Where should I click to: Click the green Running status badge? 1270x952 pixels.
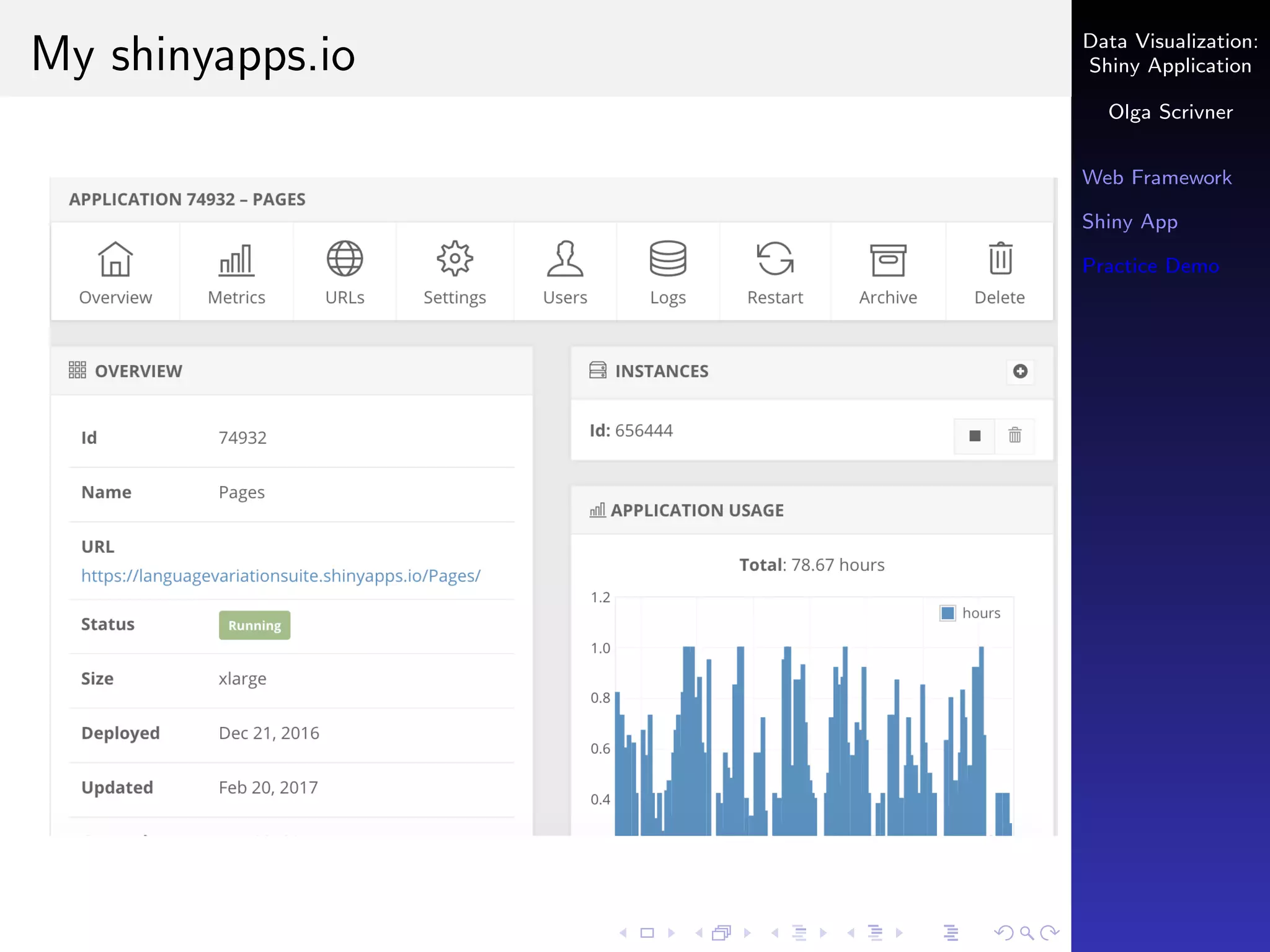coord(254,625)
